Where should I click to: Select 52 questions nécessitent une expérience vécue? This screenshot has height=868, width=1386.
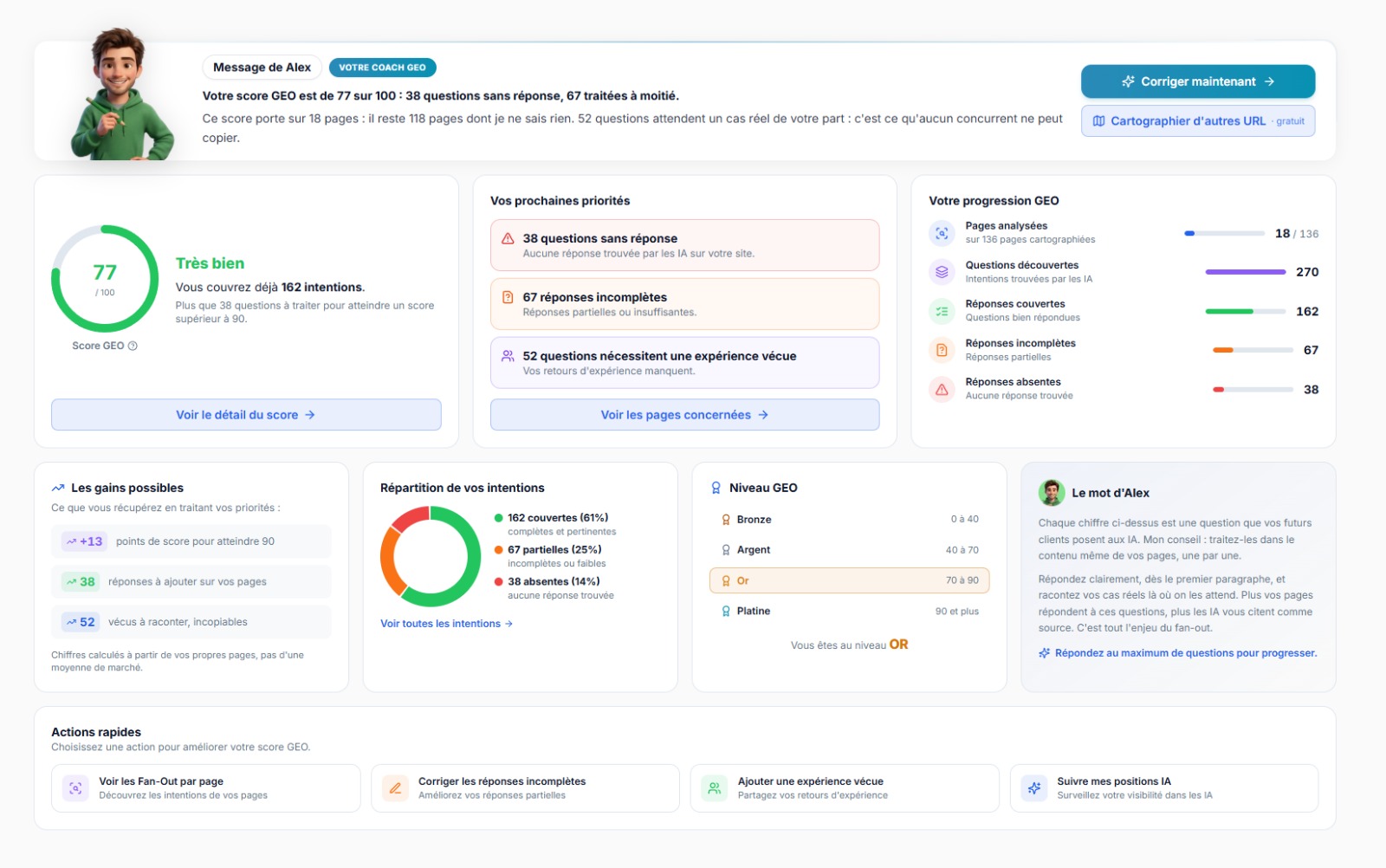[684, 363]
